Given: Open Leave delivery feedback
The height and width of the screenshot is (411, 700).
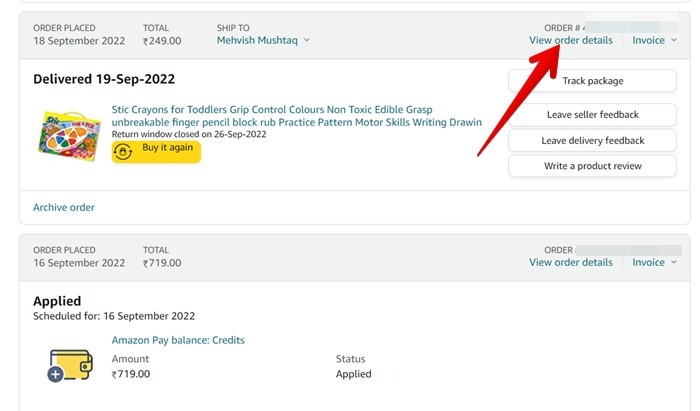Looking at the screenshot, I should tap(592, 141).
